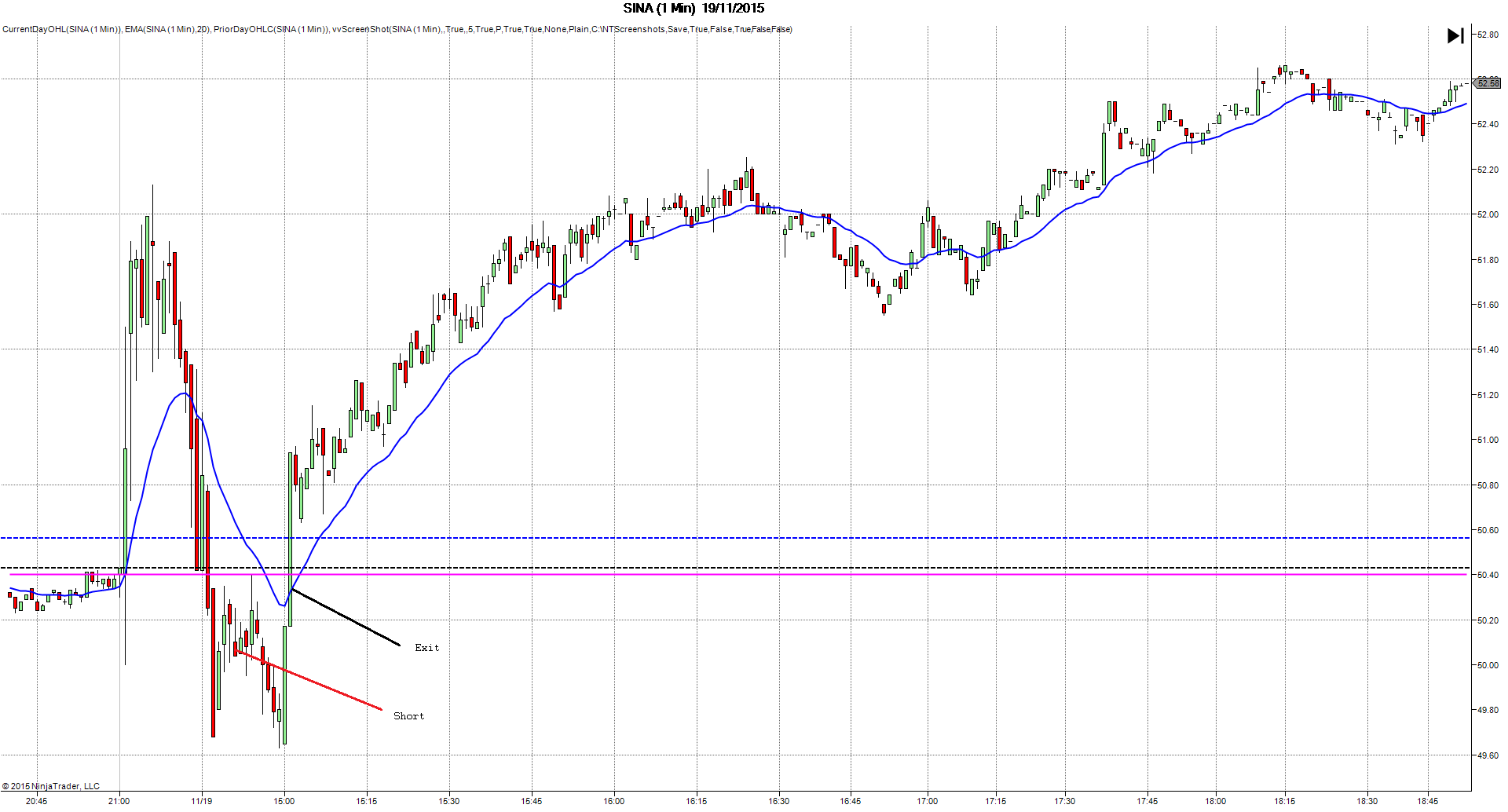Click the 18:45 time axis label
Viewport: 1508px width, 812px height.
(1428, 801)
